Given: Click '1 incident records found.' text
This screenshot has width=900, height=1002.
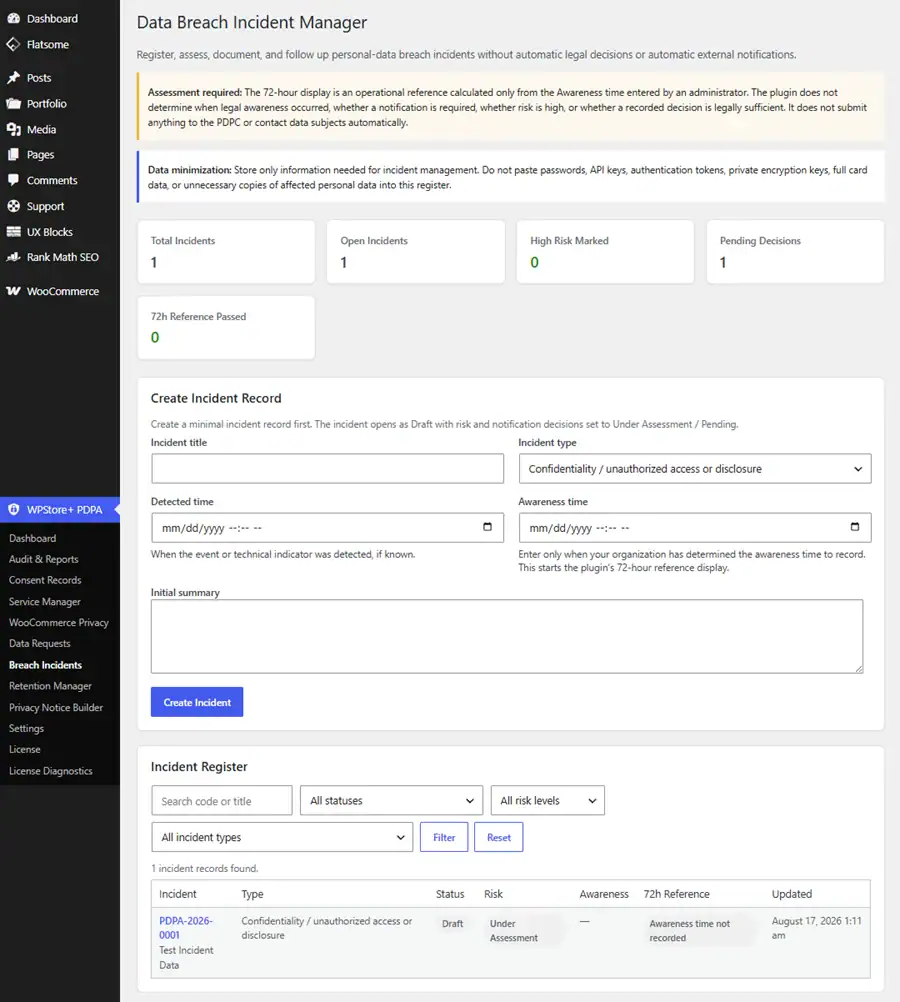Looking at the screenshot, I should coord(205,868).
